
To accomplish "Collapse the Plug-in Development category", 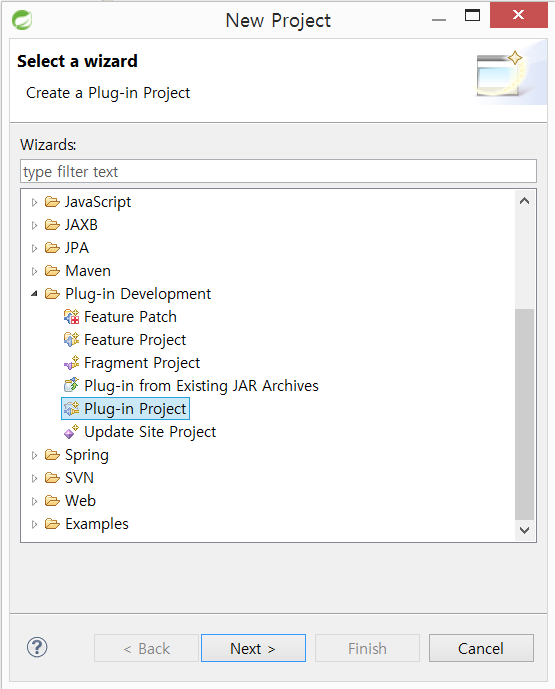I will click(x=34, y=294).
